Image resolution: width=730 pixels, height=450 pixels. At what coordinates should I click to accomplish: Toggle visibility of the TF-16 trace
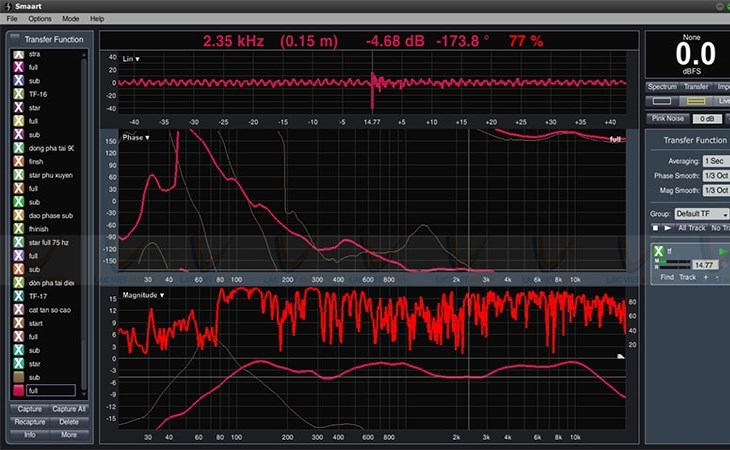[x=18, y=94]
